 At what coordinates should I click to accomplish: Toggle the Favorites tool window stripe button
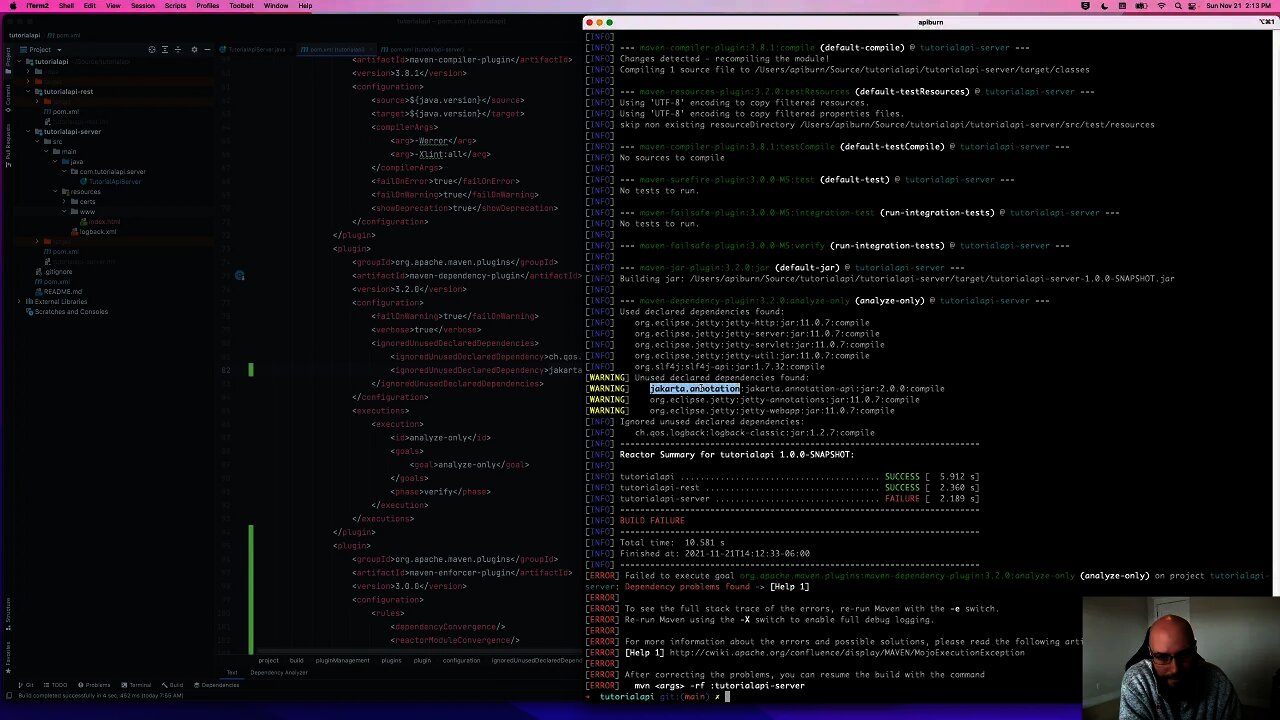click(x=7, y=655)
